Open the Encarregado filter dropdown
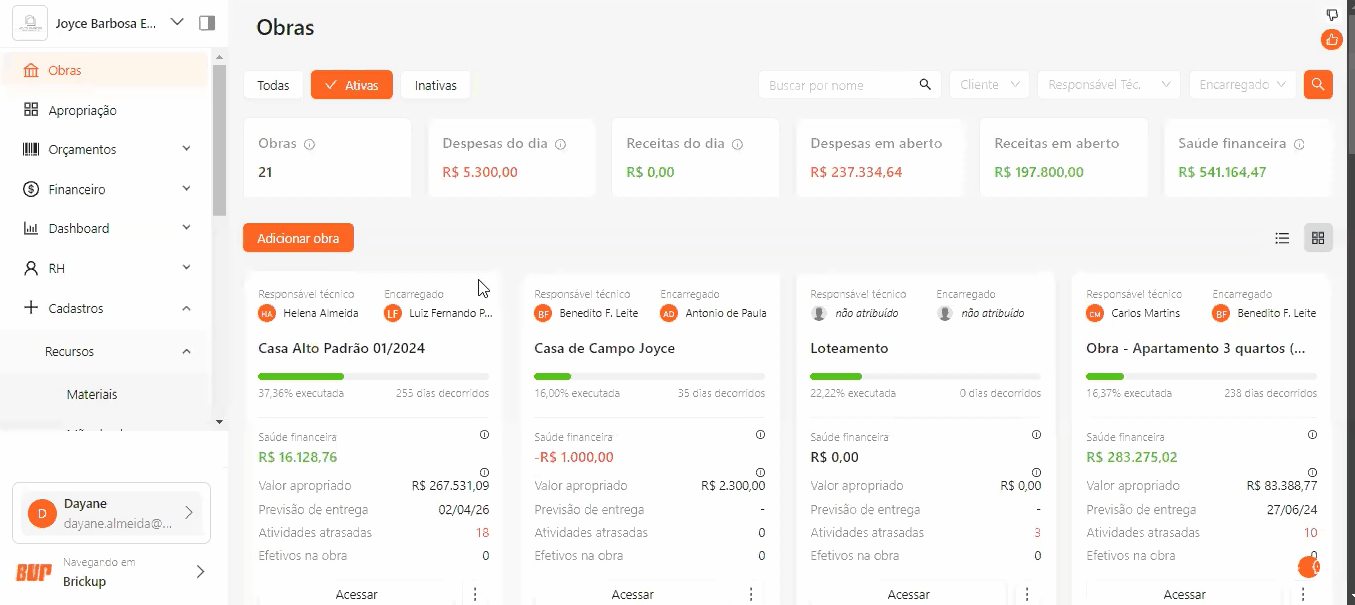Viewport: 1355px width, 605px height. tap(1242, 85)
